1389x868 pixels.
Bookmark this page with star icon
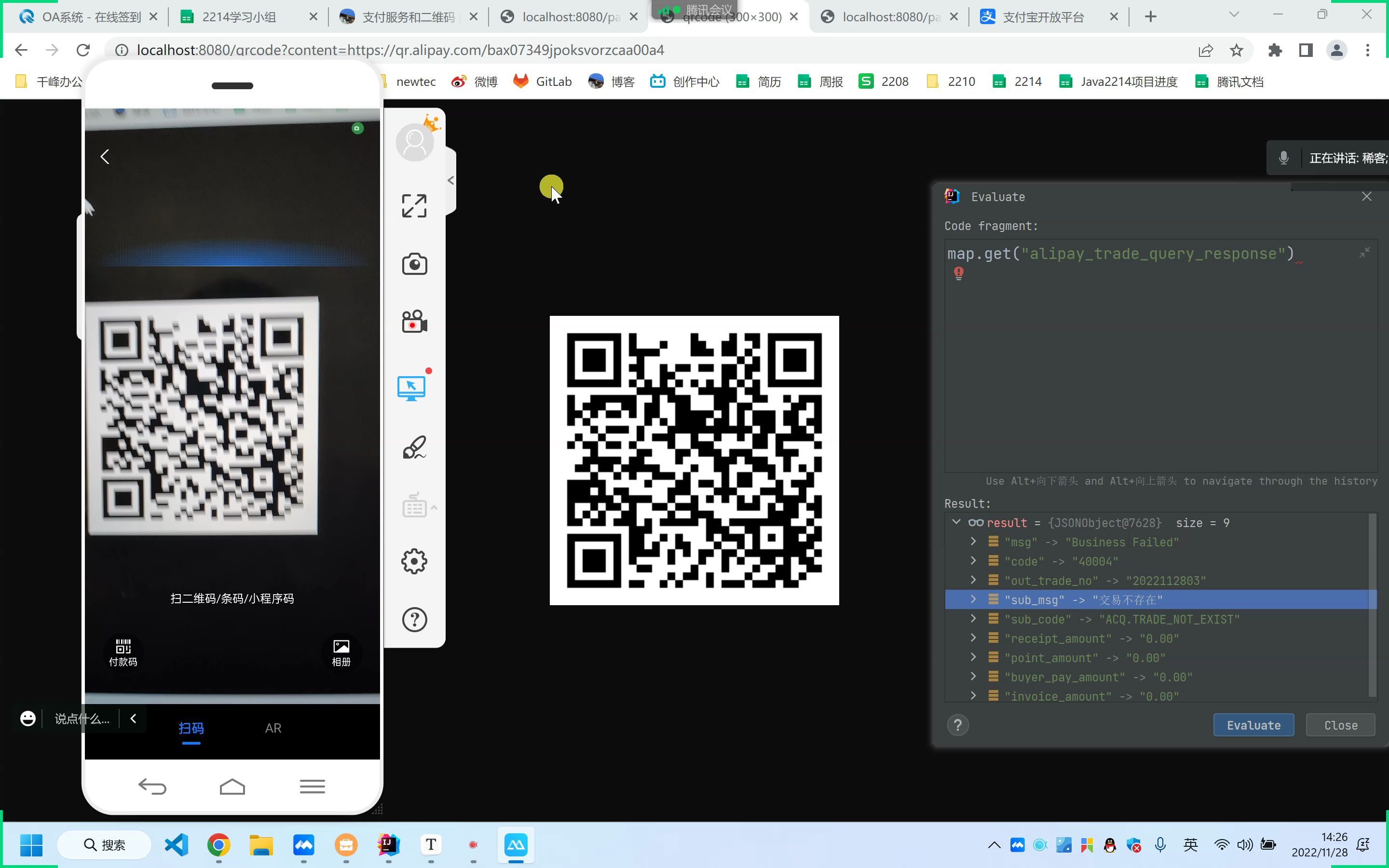click(x=1236, y=50)
